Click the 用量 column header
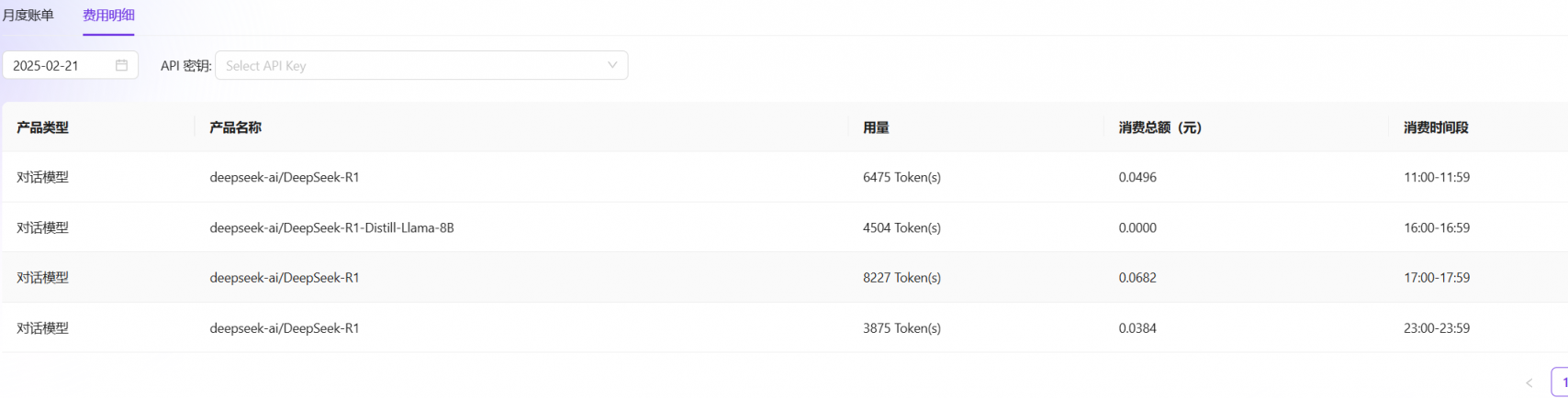The image size is (1568, 398). click(876, 127)
